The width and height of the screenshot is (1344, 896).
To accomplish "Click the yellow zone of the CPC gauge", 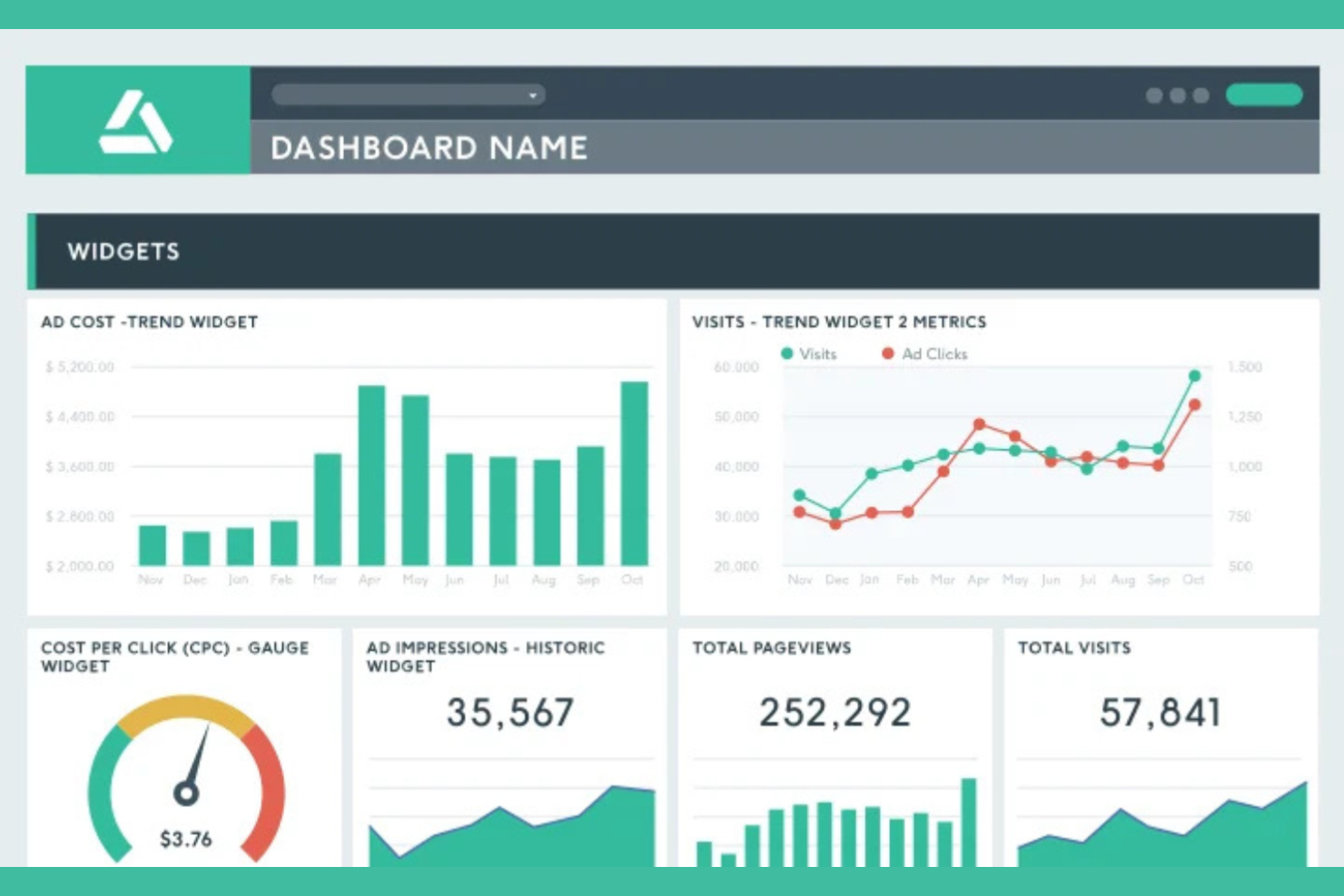I will (x=184, y=702).
